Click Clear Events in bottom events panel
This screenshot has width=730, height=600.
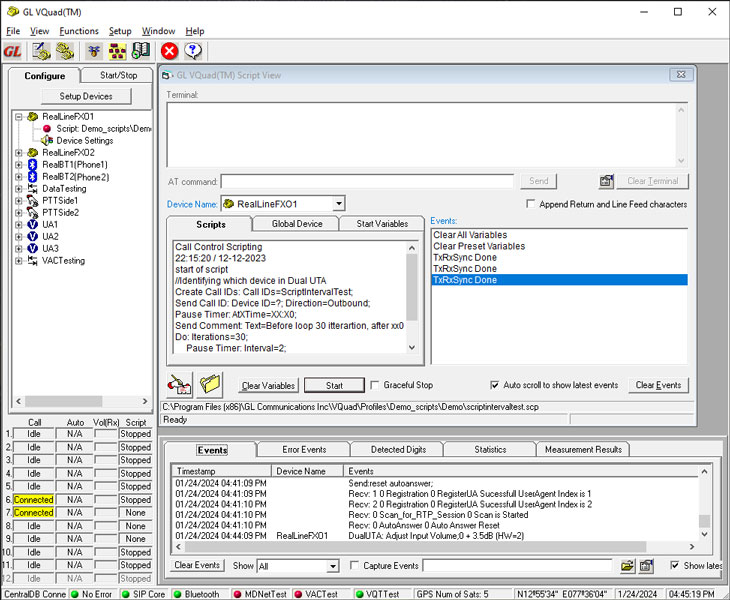tap(197, 566)
